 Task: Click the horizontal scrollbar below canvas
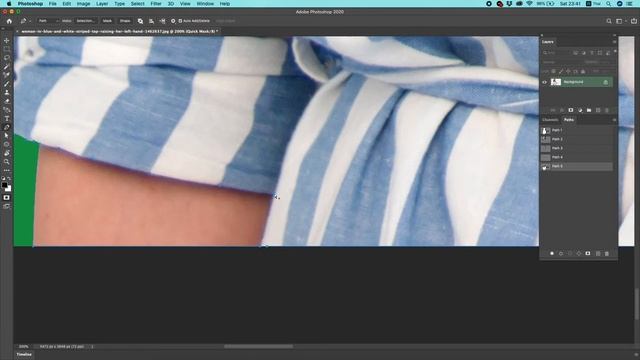(258, 347)
